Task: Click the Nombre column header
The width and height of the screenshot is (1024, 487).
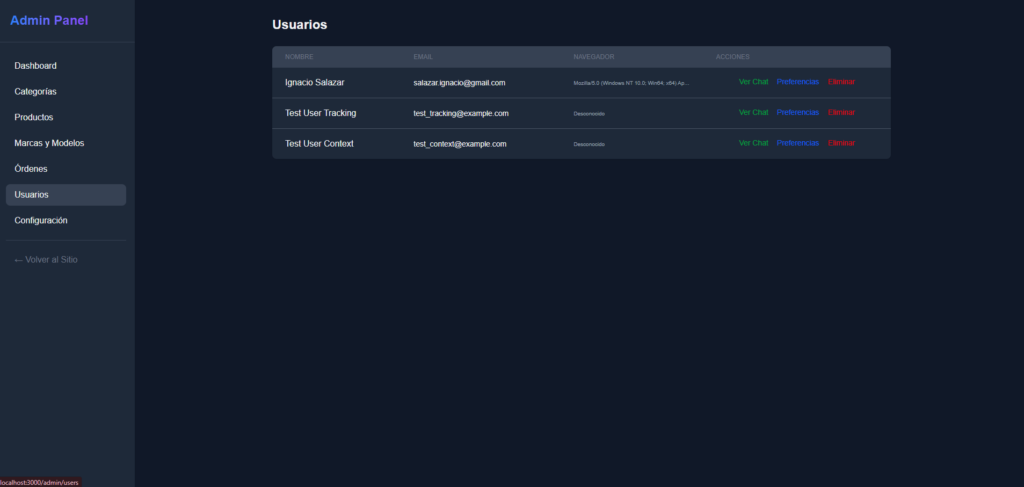Action: click(x=299, y=57)
